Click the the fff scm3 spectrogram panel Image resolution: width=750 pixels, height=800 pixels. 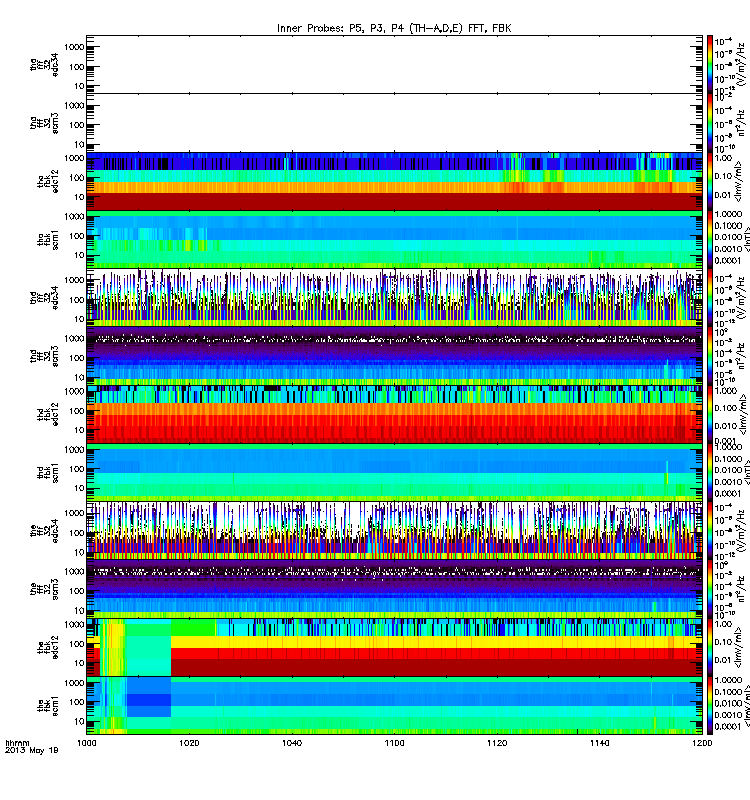pos(394,589)
